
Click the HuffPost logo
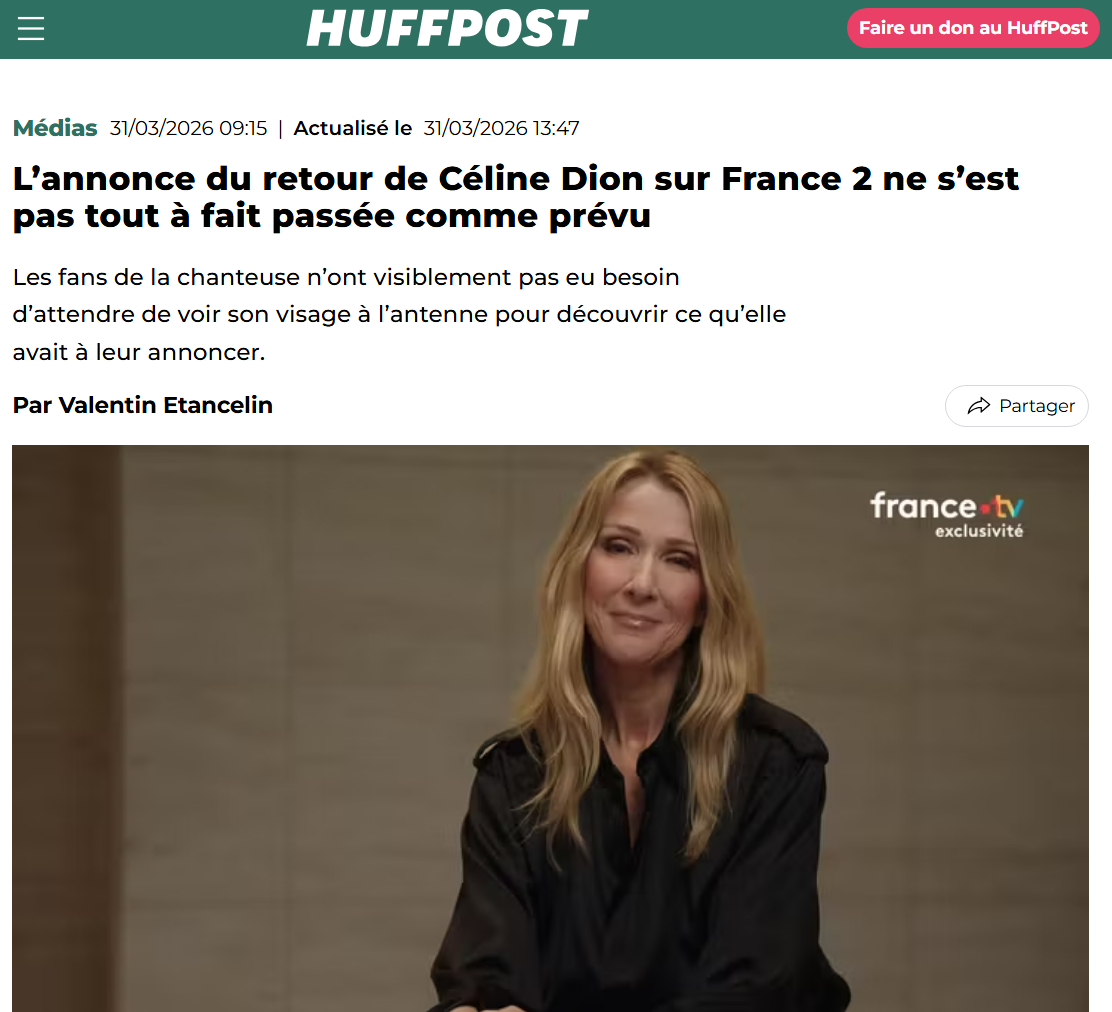coord(447,28)
